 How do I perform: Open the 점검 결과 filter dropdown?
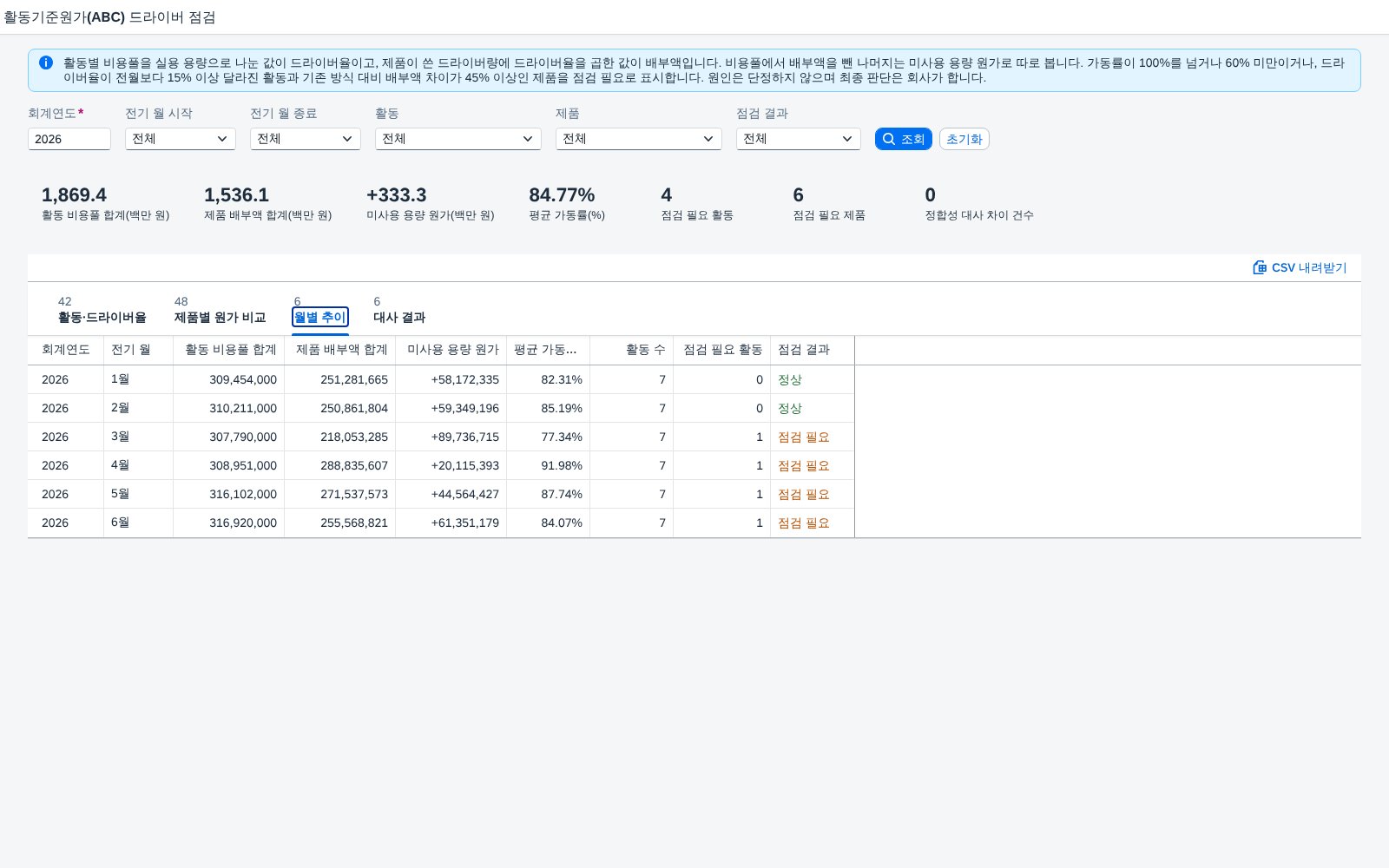coord(799,139)
